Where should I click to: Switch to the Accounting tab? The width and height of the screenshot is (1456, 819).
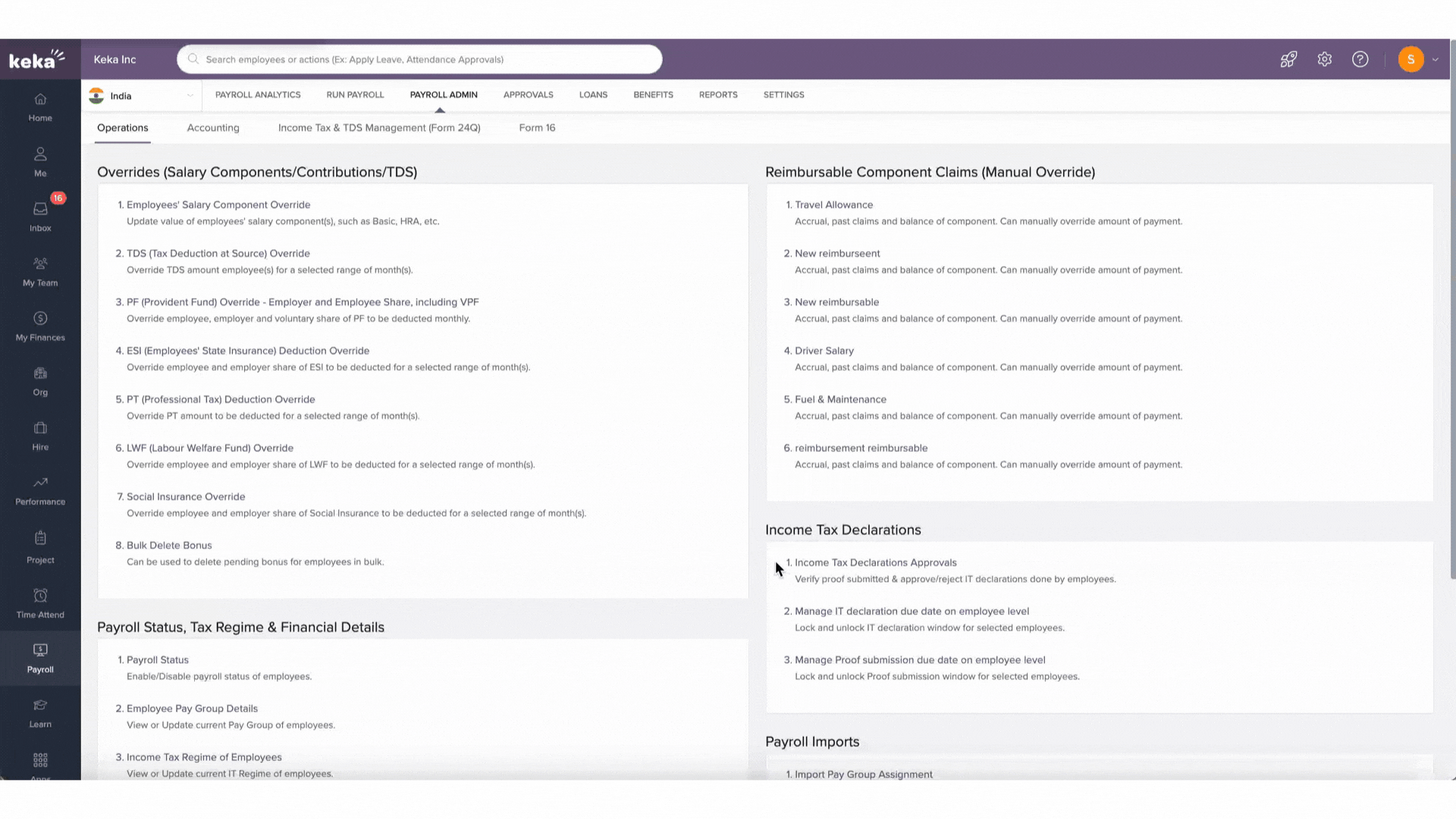[x=213, y=127]
